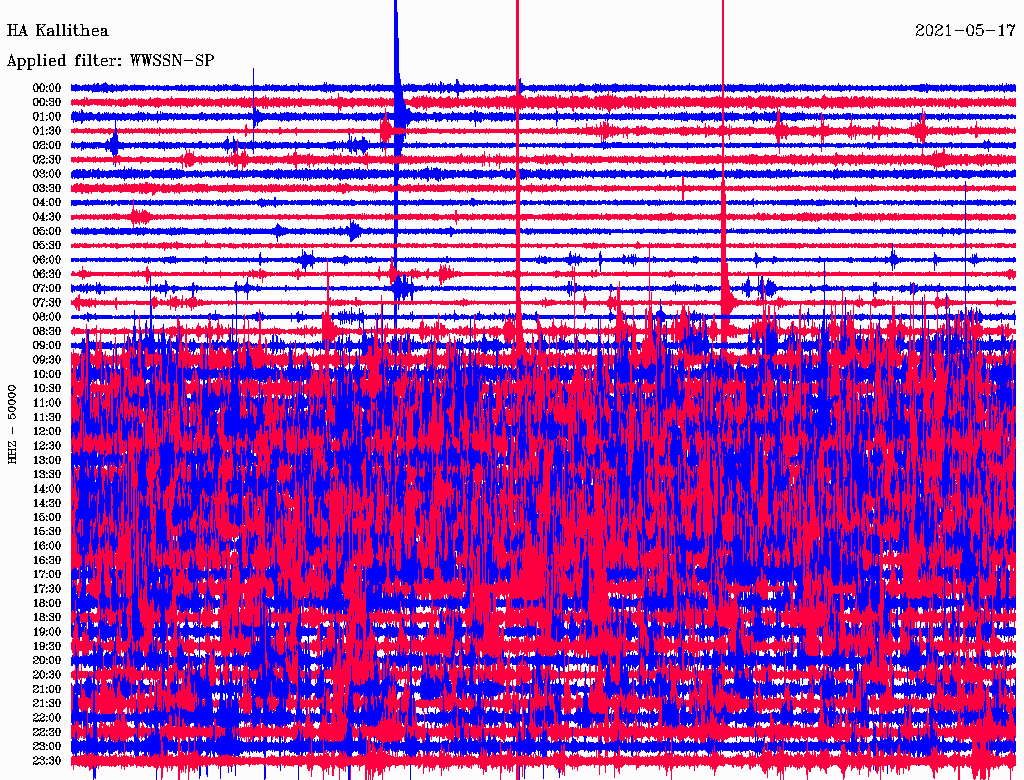Select the 14:30 time row label
This screenshot has width=1024, height=780.
coord(47,503)
